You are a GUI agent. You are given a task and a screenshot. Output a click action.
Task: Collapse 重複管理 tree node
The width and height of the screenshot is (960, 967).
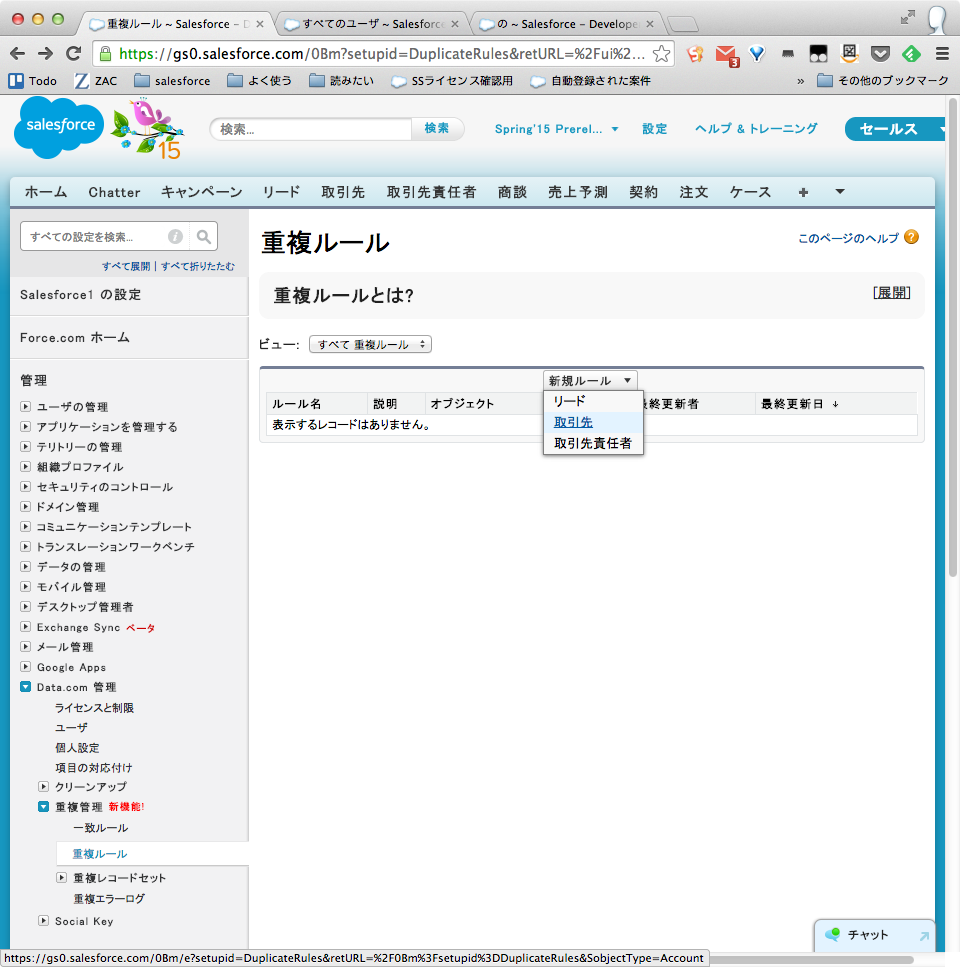[43, 807]
